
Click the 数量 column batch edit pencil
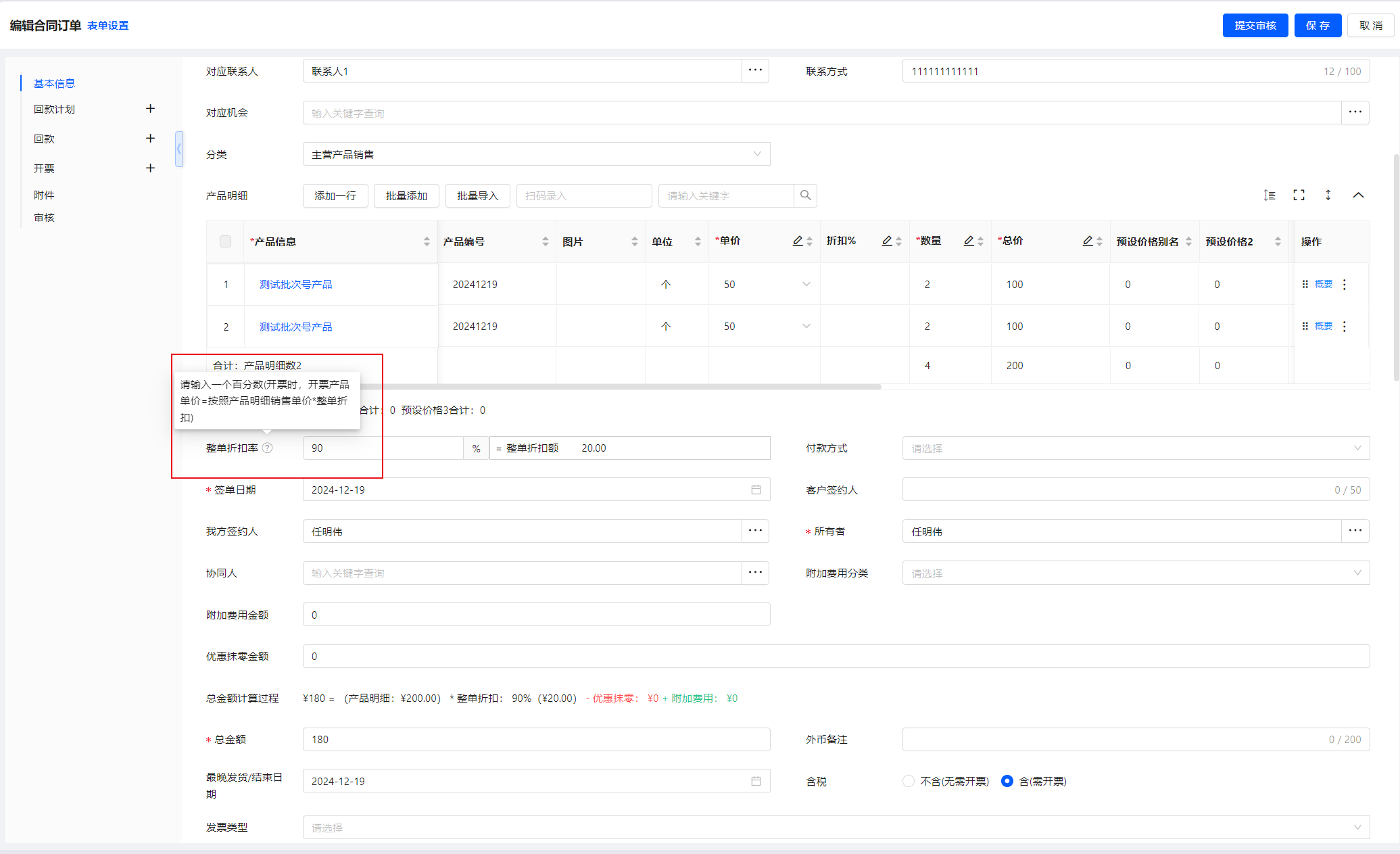(969, 241)
